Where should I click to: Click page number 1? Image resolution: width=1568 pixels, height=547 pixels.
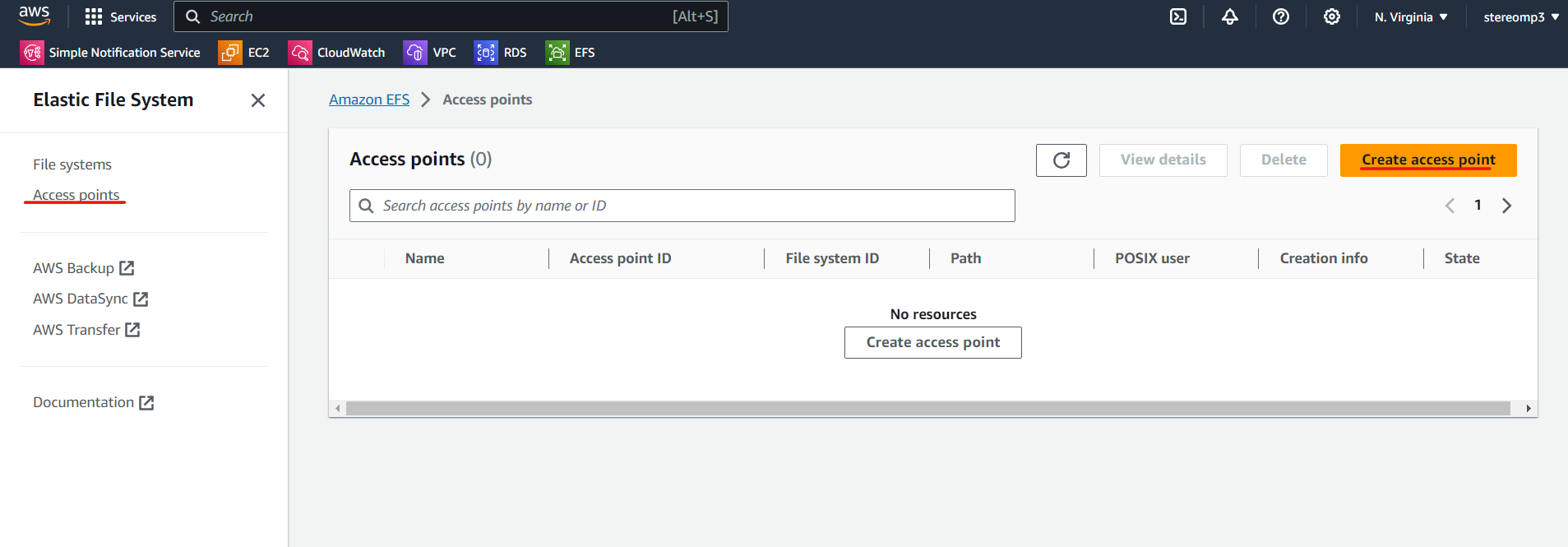(1478, 206)
